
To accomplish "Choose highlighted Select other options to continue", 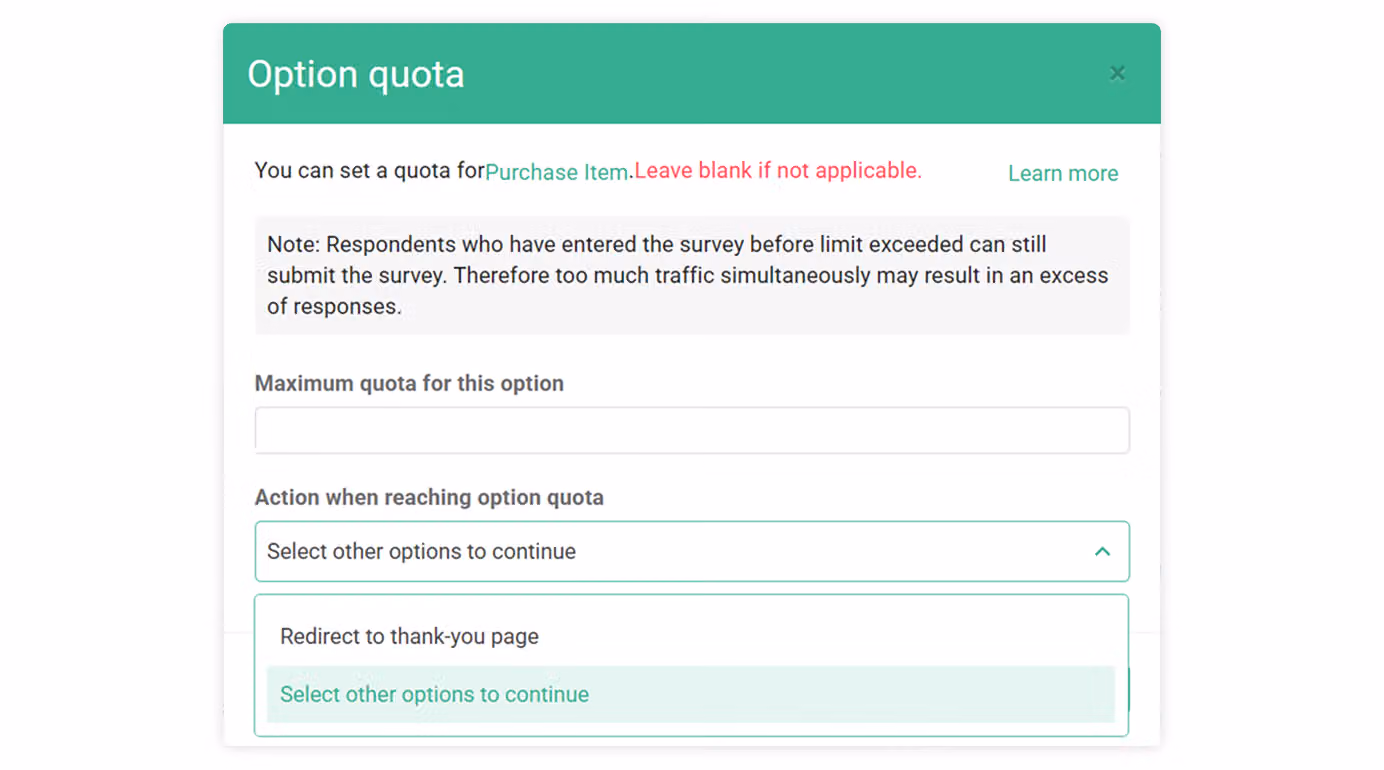I will tap(691, 694).
